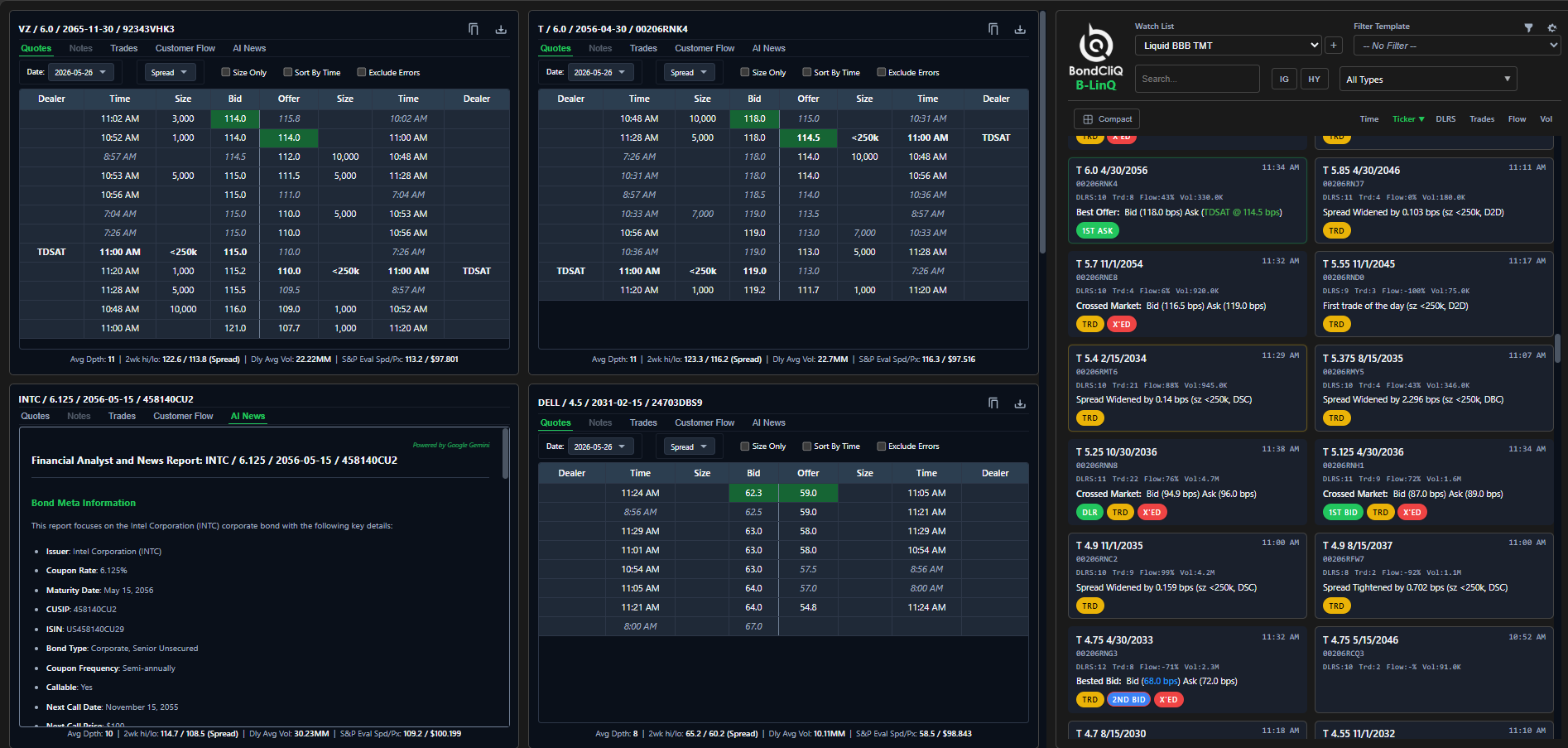Enable Size Only in the T 6.0 2056 panel
Screen dimensions: 1568x748
pyautogui.click(x=744, y=72)
